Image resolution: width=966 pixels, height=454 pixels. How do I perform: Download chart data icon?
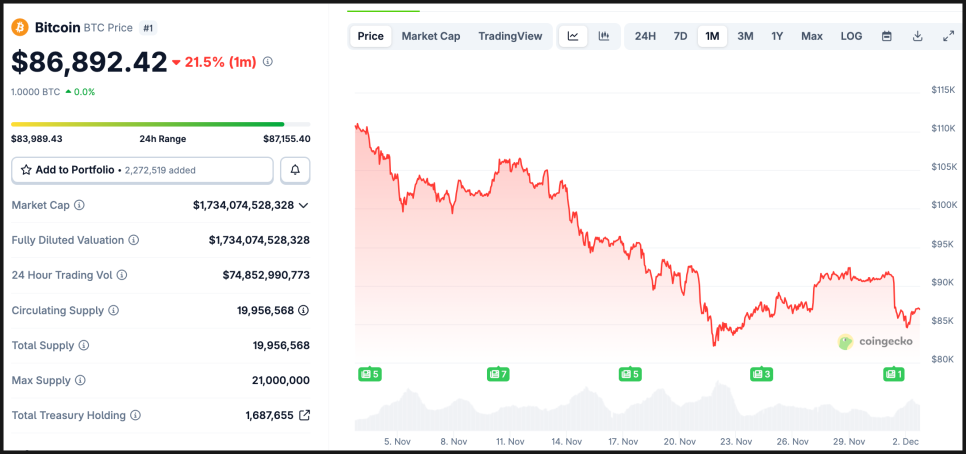[x=917, y=36]
